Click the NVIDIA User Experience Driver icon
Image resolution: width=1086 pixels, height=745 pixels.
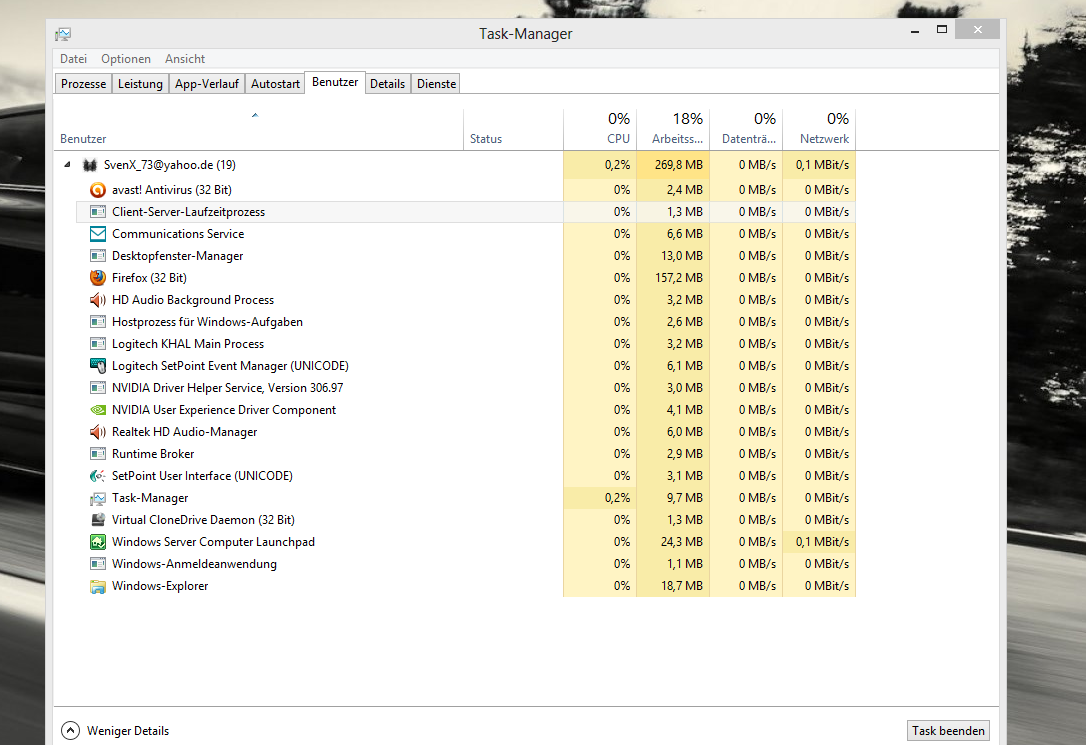click(x=98, y=410)
